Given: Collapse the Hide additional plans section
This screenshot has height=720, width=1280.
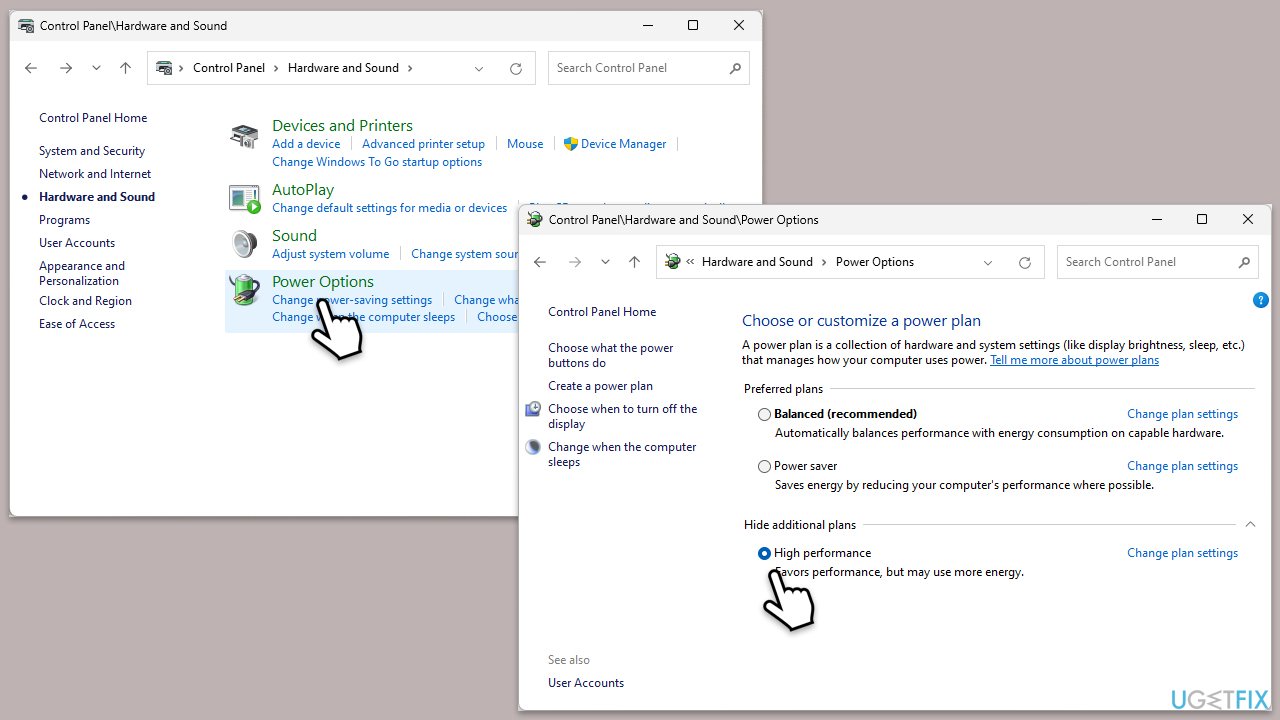Looking at the screenshot, I should [x=1249, y=524].
